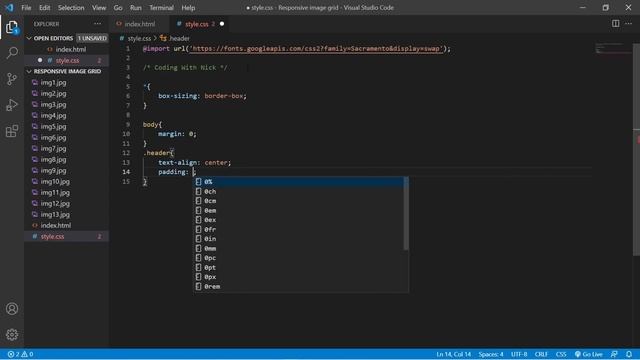Open img11.jpg in the file tree
Screen dimensions: 640x360
point(67,193)
